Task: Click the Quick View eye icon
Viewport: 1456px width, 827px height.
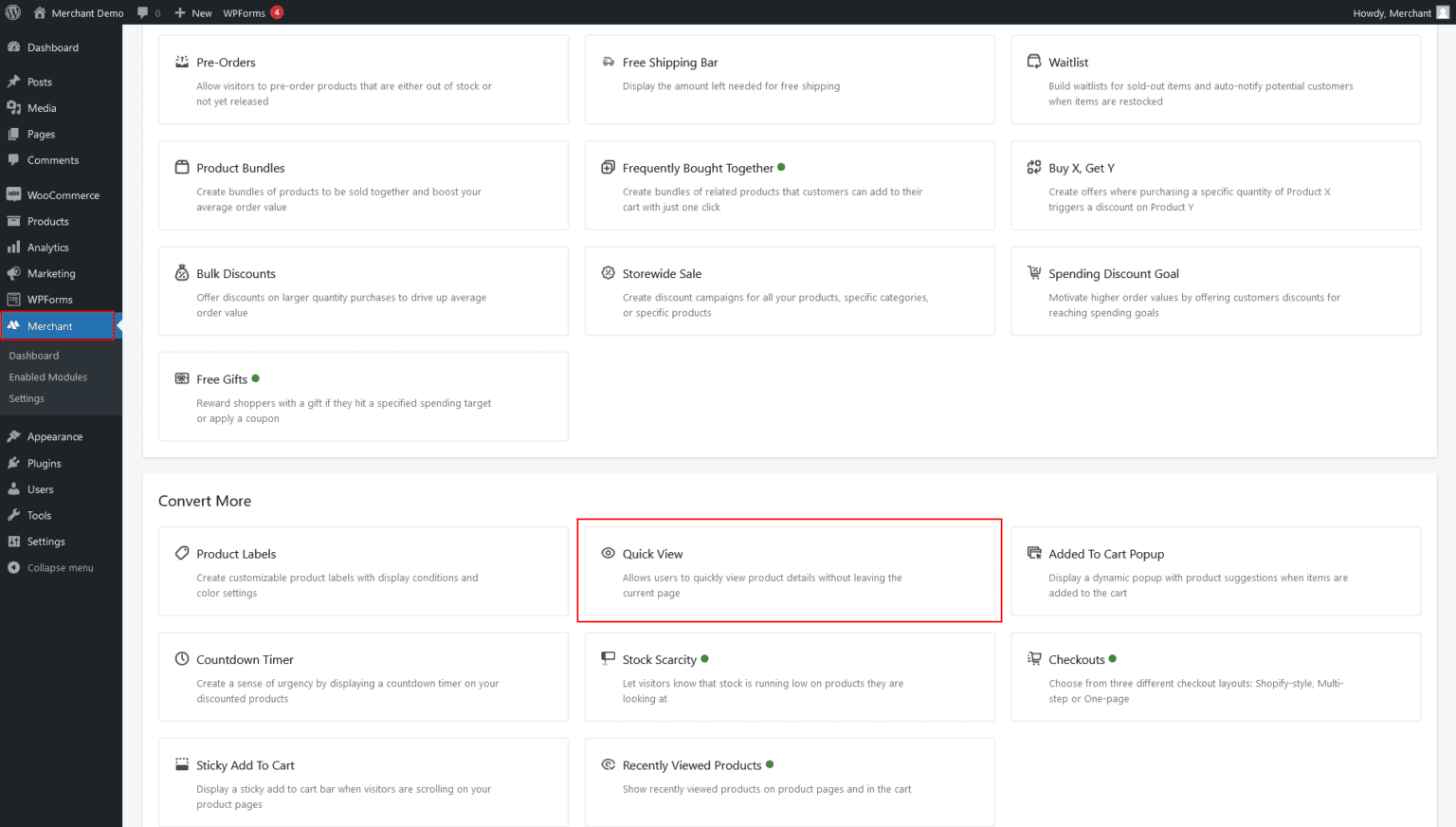Action: (609, 553)
